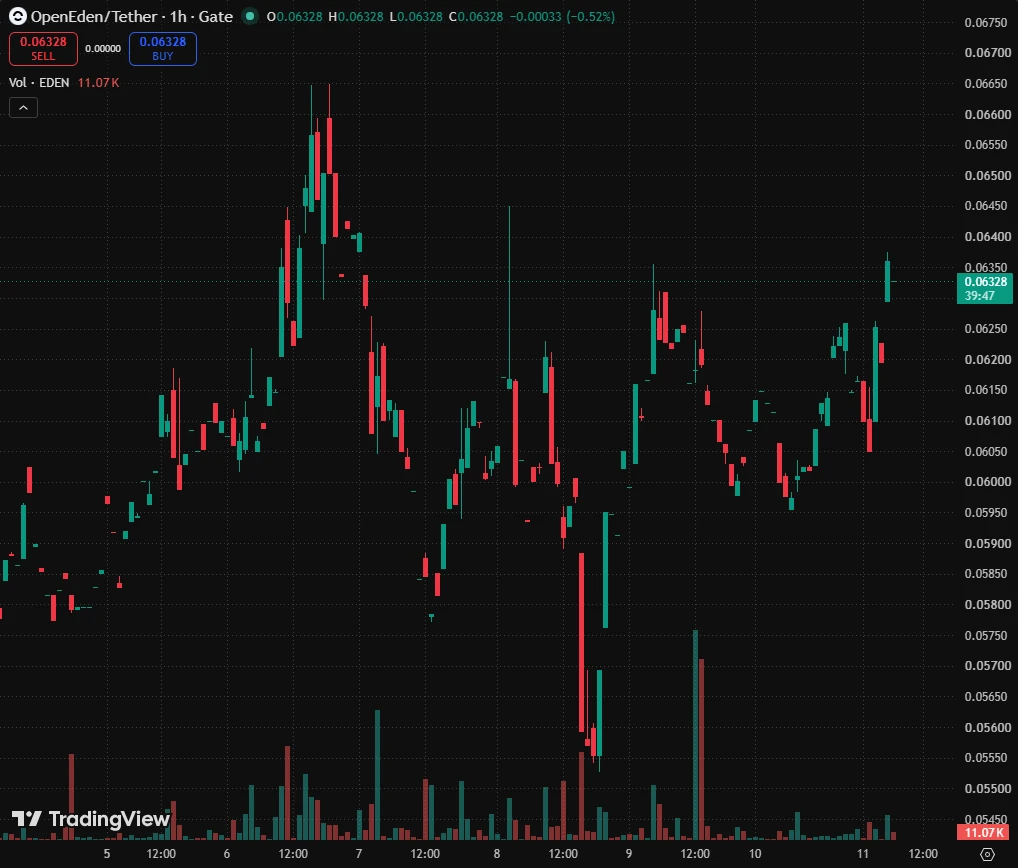Click the 0.06650 price axis label

987,84
